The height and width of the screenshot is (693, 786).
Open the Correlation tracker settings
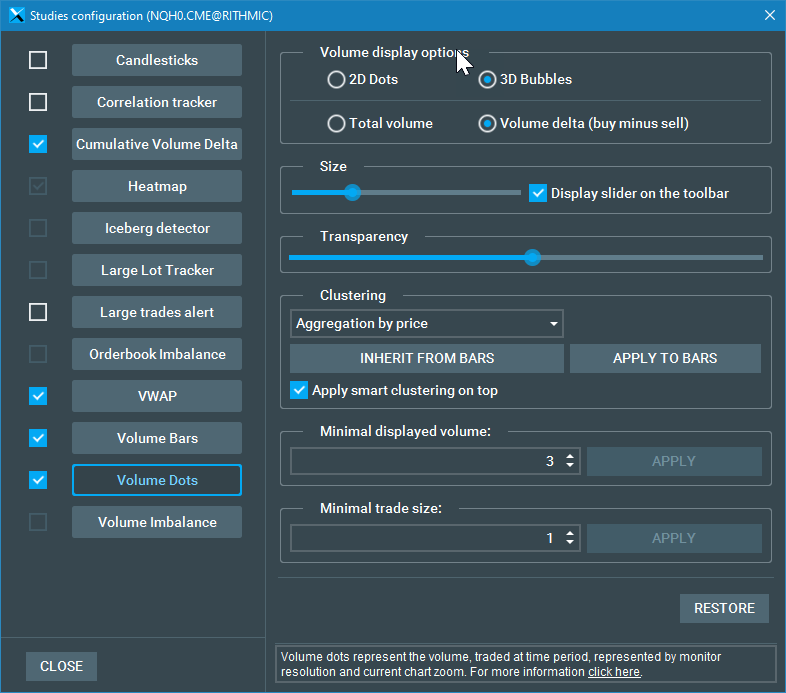point(157,102)
